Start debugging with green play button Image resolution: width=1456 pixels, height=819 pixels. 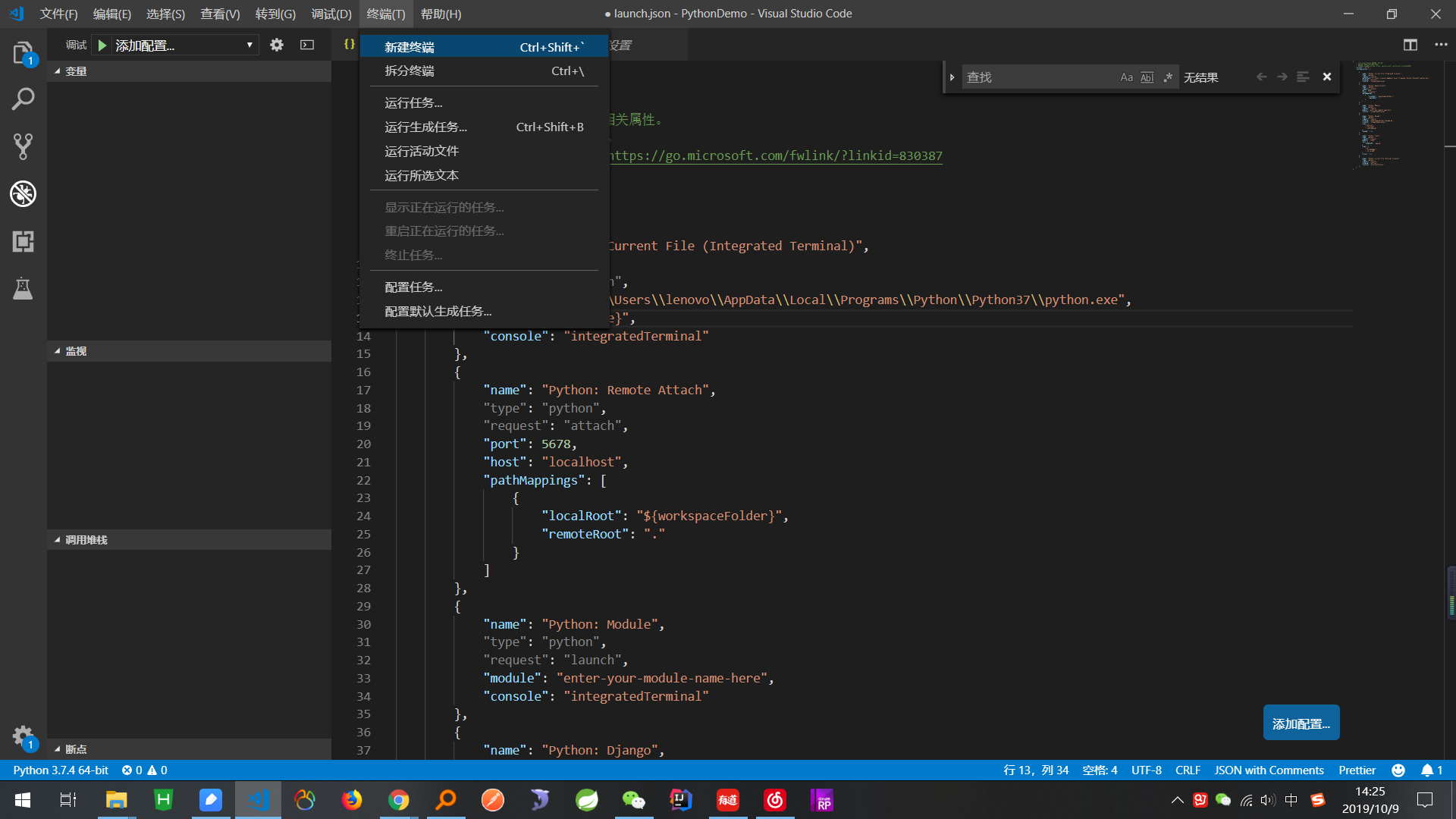coord(102,45)
